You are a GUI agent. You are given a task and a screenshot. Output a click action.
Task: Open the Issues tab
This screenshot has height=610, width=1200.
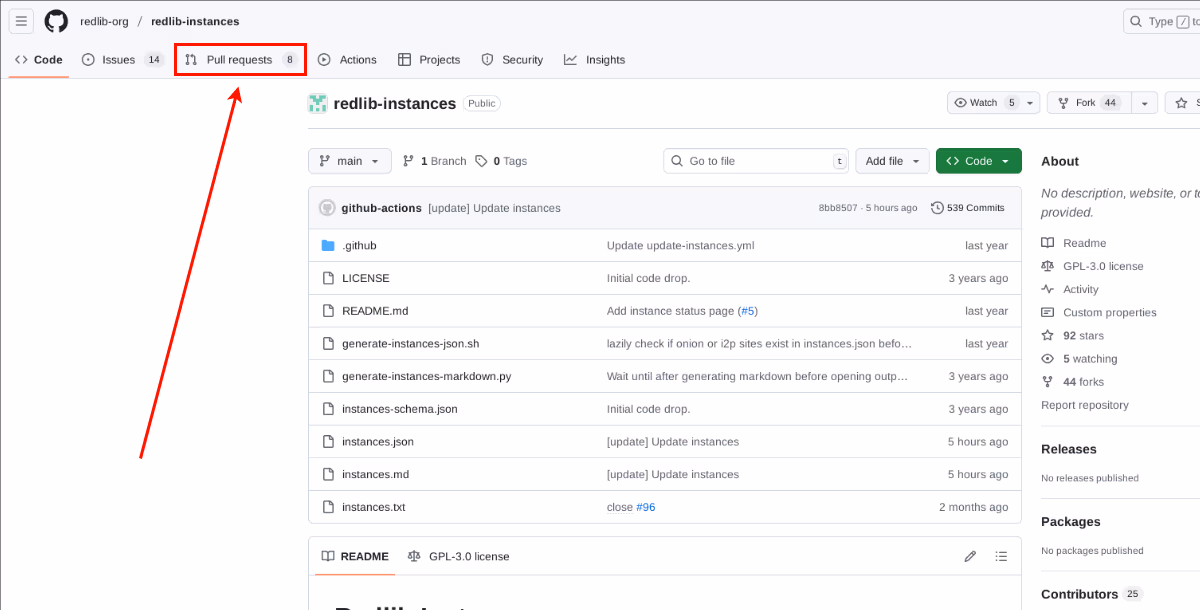coord(122,60)
